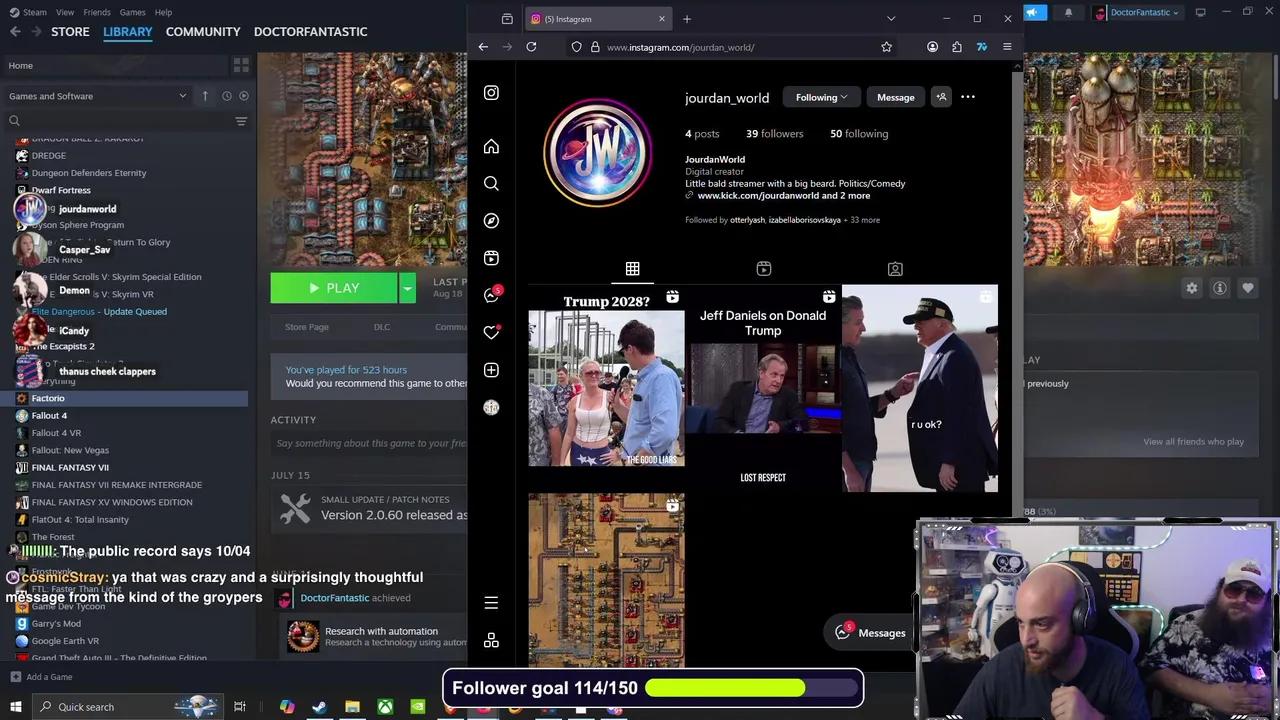Screen dimensions: 1280x720
Task: Open Instagram Home from sidebar
Action: [491, 147]
